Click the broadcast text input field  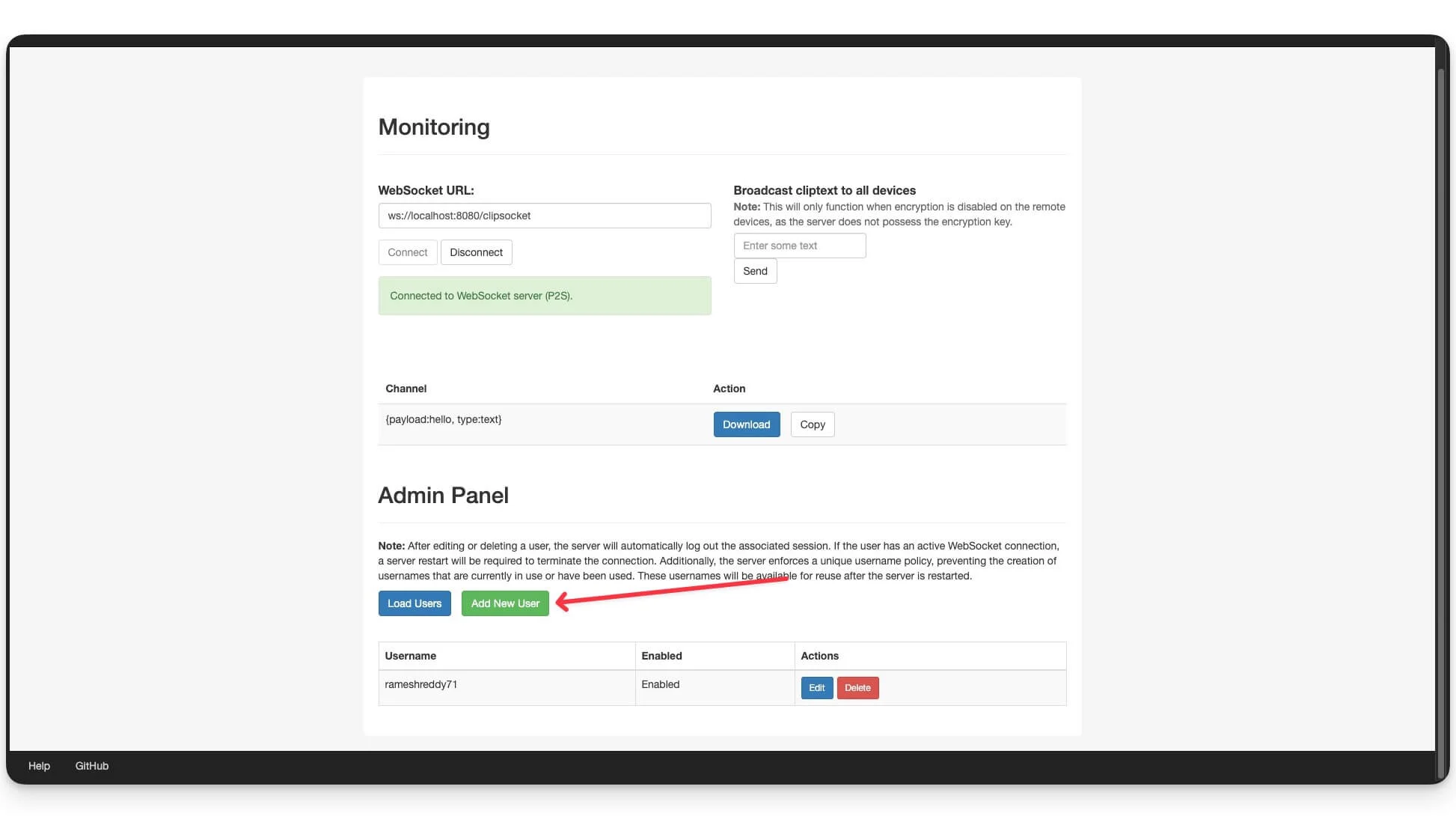coord(799,246)
